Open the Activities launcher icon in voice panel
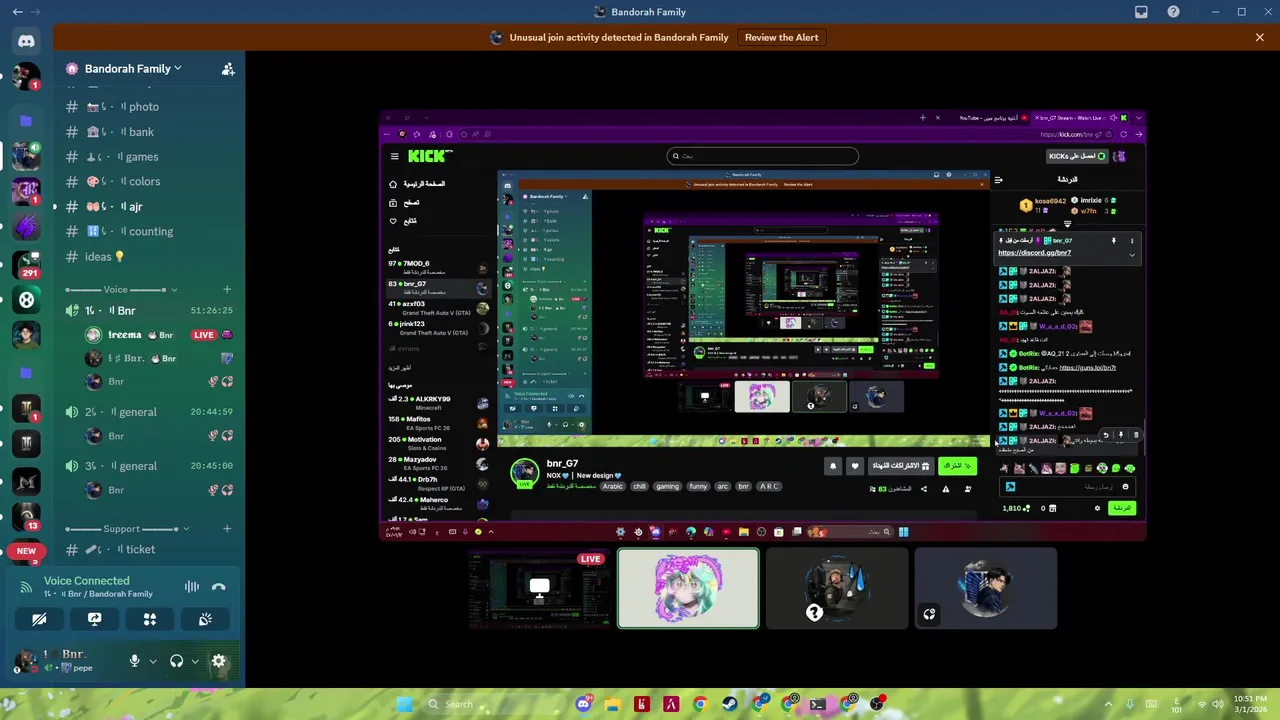1280x720 pixels. tap(150, 619)
